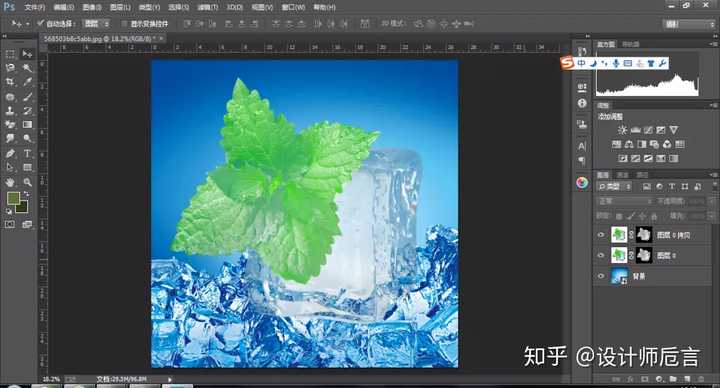Open the 图层(L) menu
Screen dimensions: 720x388
120,7
